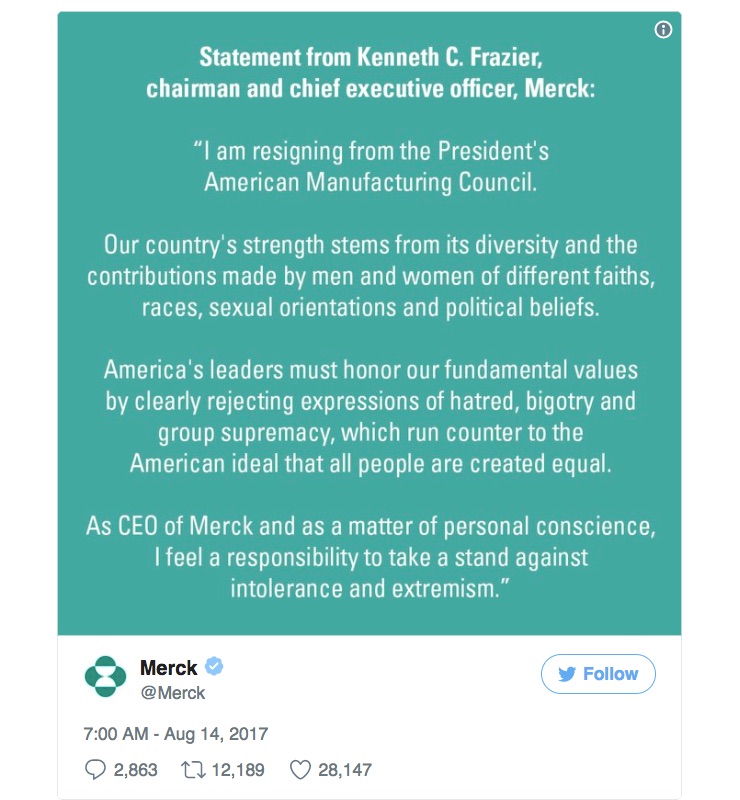
Task: Open the 7:00 AM - Aug 14, 2017 timestamp
Action: pos(176,734)
